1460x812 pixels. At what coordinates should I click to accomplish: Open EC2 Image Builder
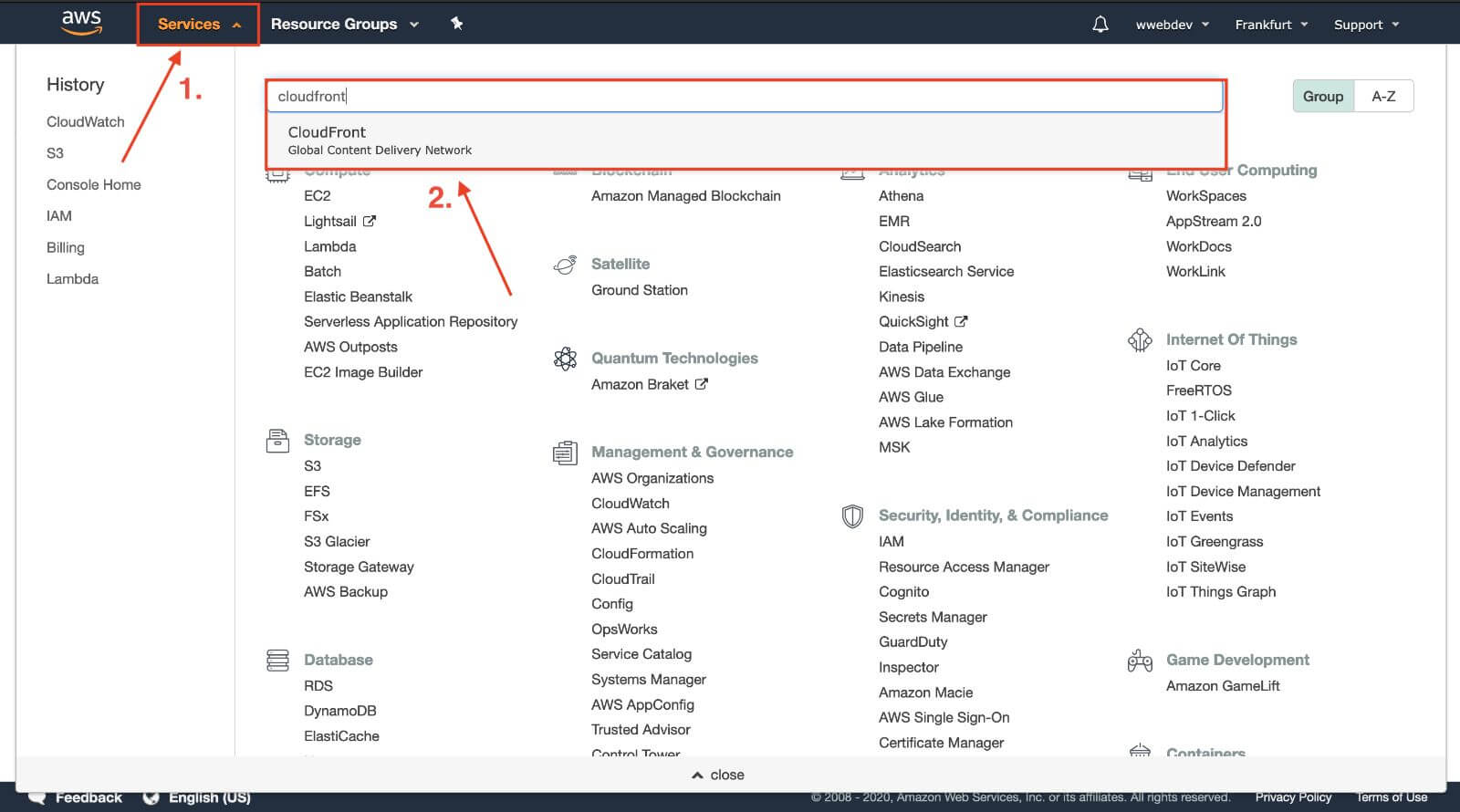(x=363, y=372)
